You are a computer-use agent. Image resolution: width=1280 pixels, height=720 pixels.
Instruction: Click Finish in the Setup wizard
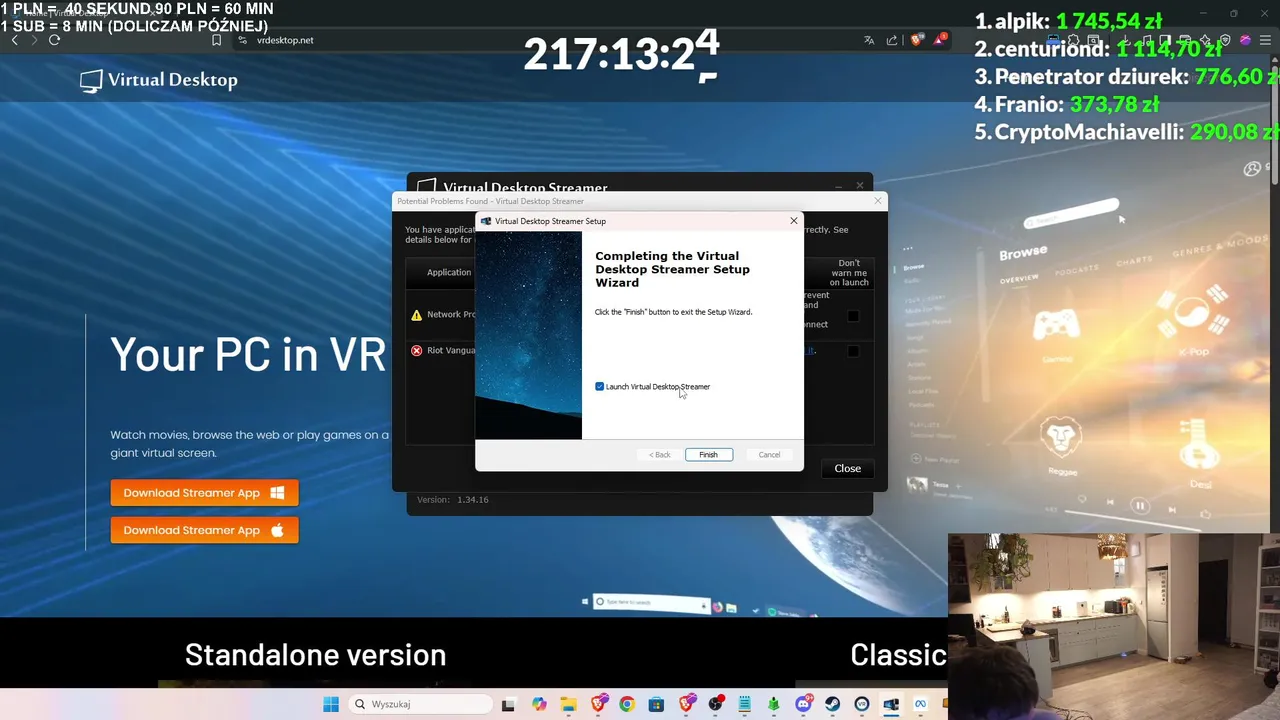click(708, 455)
